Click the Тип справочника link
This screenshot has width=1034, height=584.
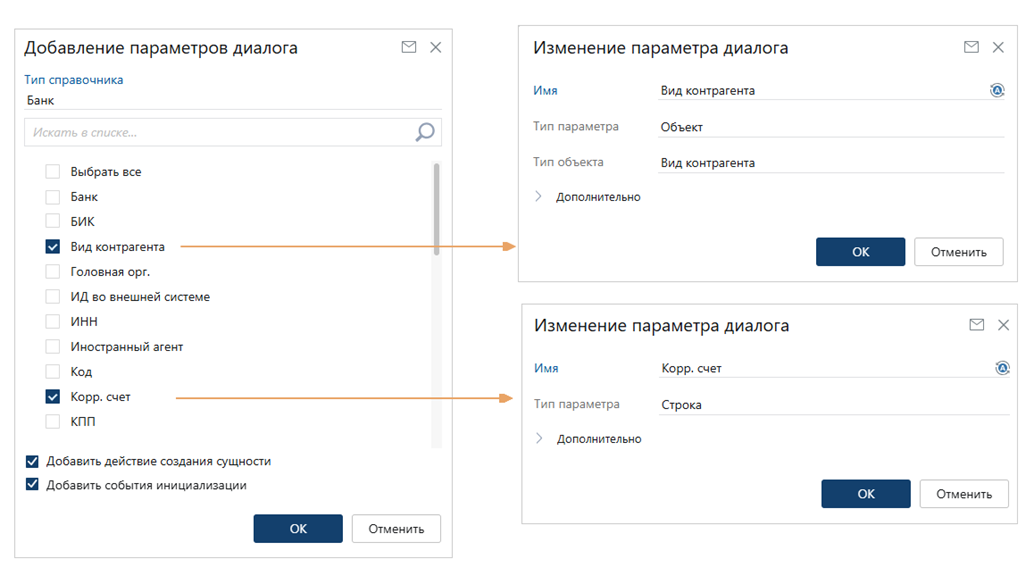(73, 80)
